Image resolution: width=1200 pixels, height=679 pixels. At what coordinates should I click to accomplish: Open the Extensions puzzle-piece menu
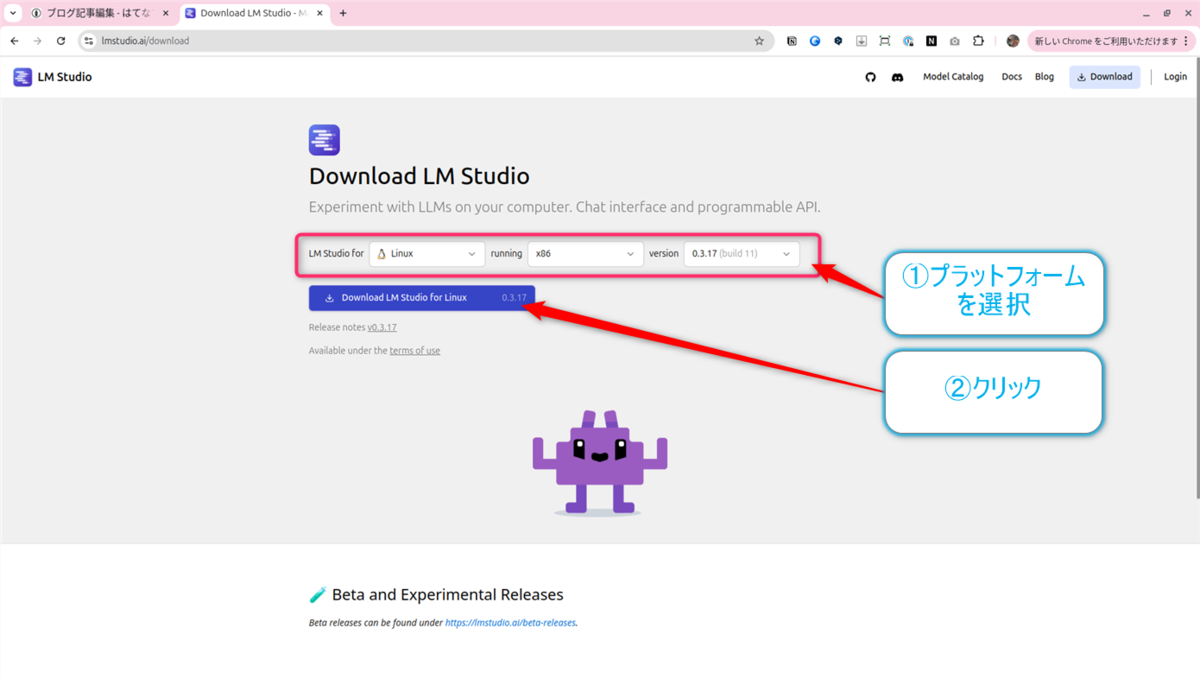click(x=978, y=41)
